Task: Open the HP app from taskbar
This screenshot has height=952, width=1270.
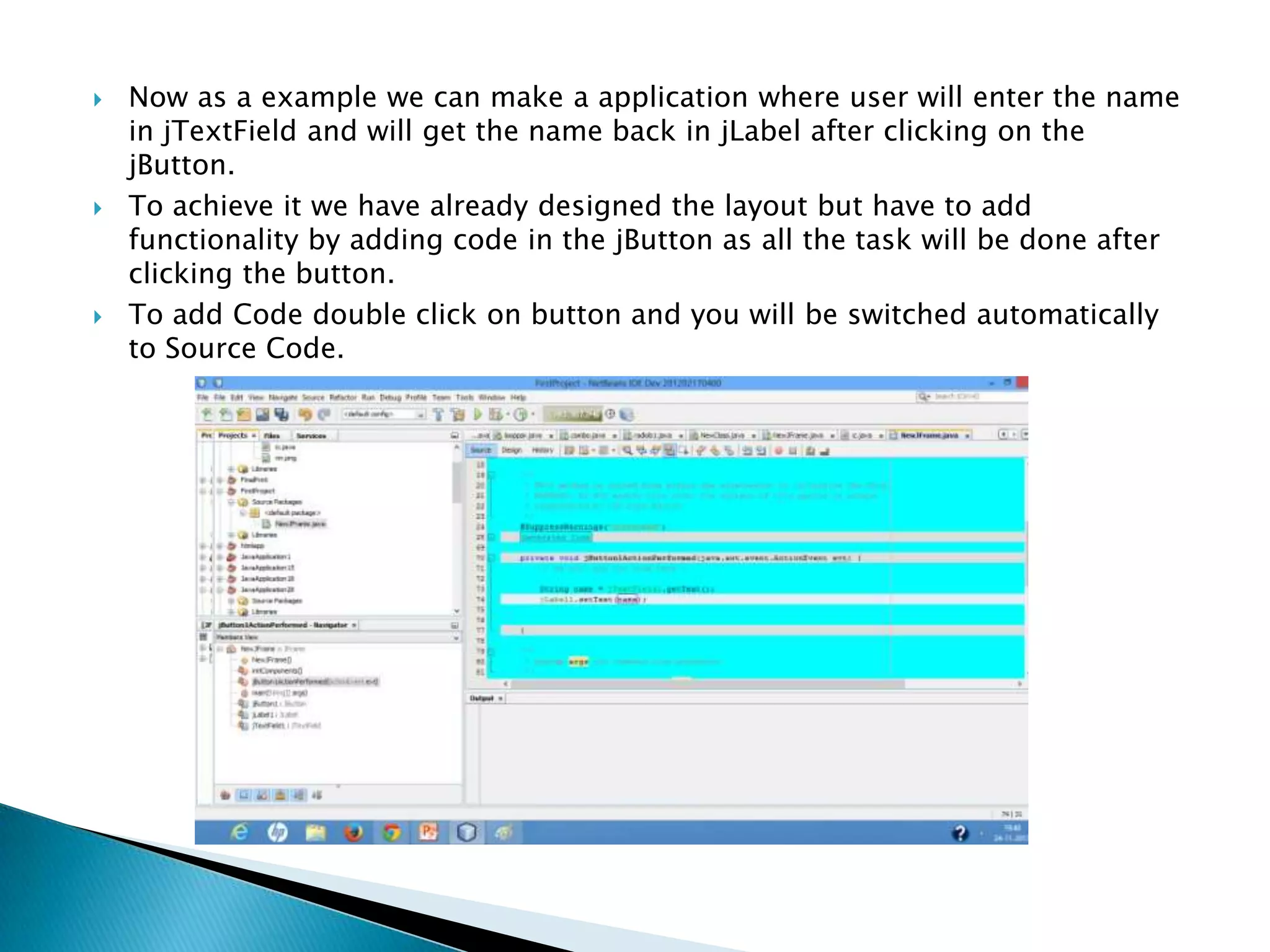Action: tap(277, 832)
